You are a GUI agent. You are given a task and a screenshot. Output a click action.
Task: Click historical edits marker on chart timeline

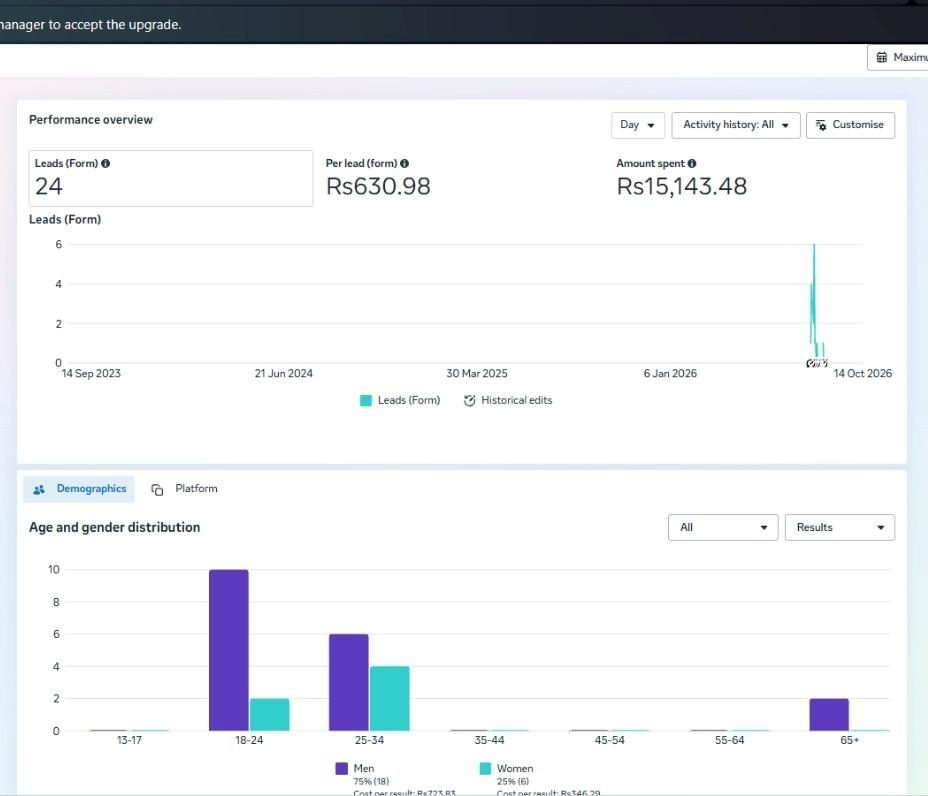817,363
